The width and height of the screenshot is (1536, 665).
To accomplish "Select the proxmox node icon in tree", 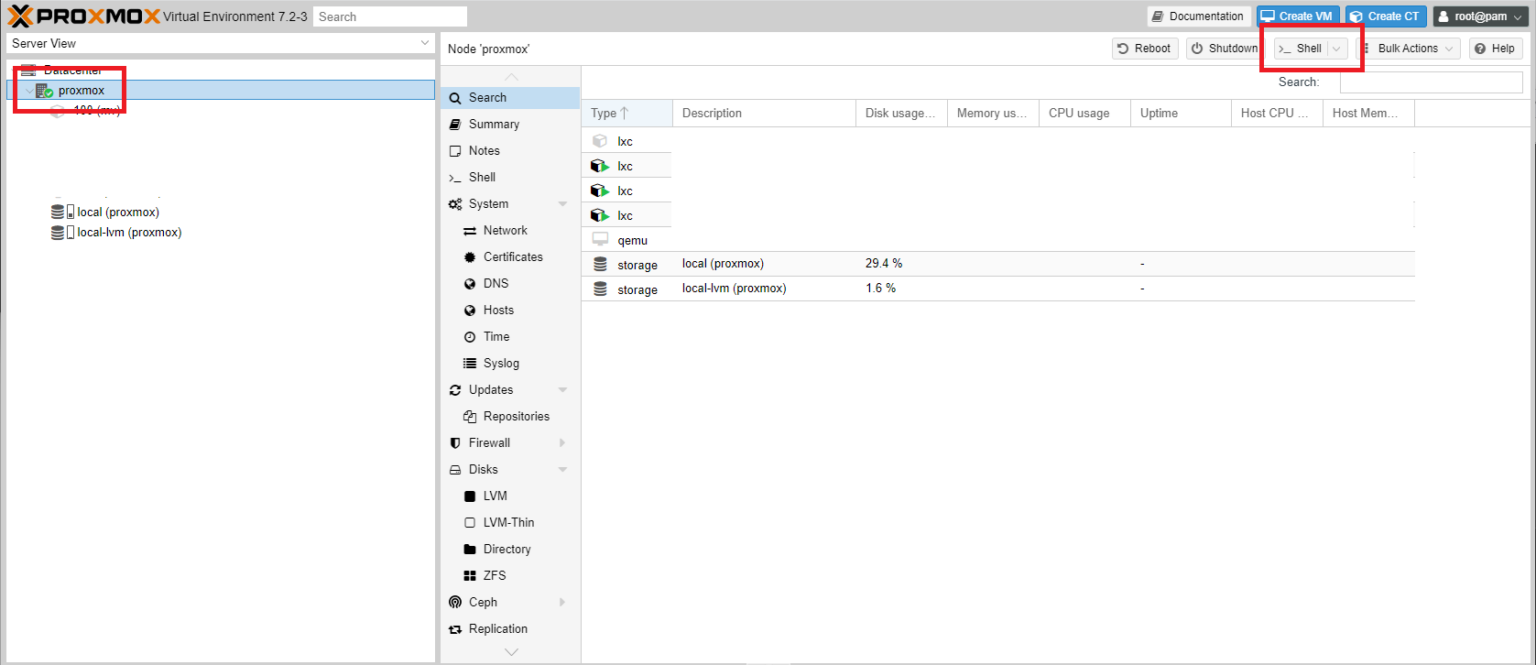I will [44, 91].
